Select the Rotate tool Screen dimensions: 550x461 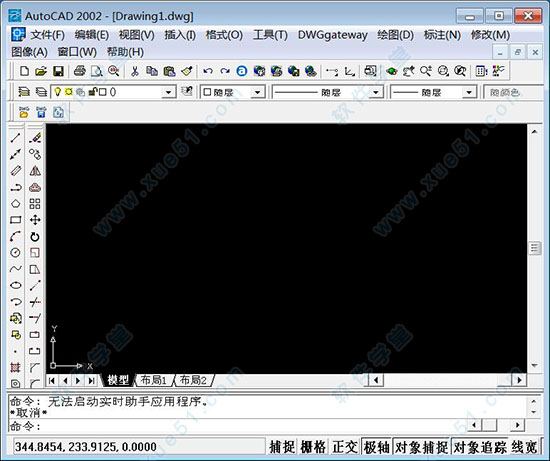pyautogui.click(x=35, y=236)
